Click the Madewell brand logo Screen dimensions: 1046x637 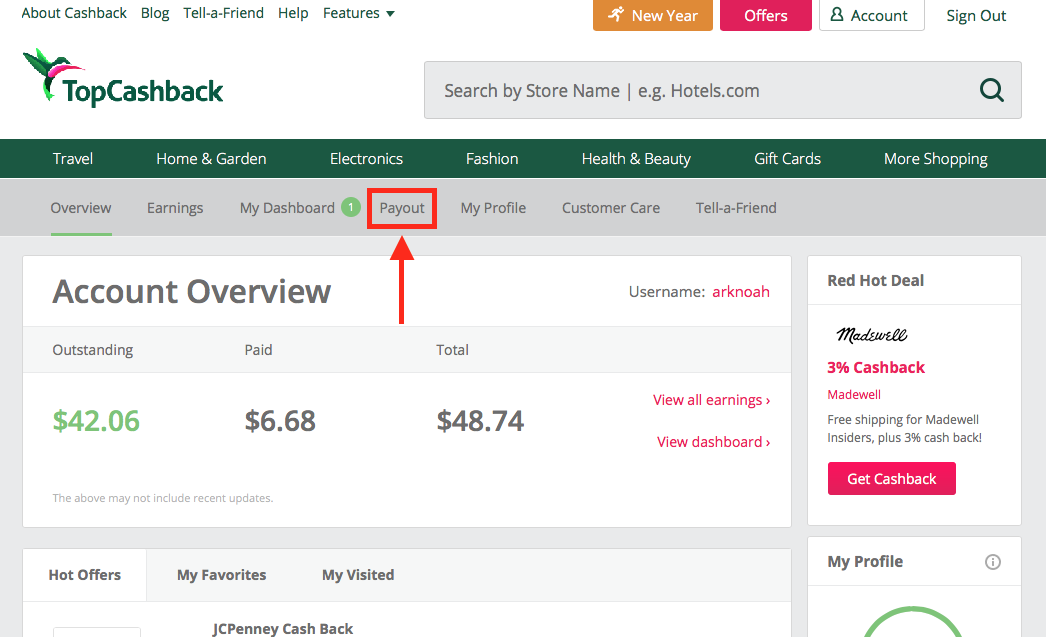coord(871,335)
